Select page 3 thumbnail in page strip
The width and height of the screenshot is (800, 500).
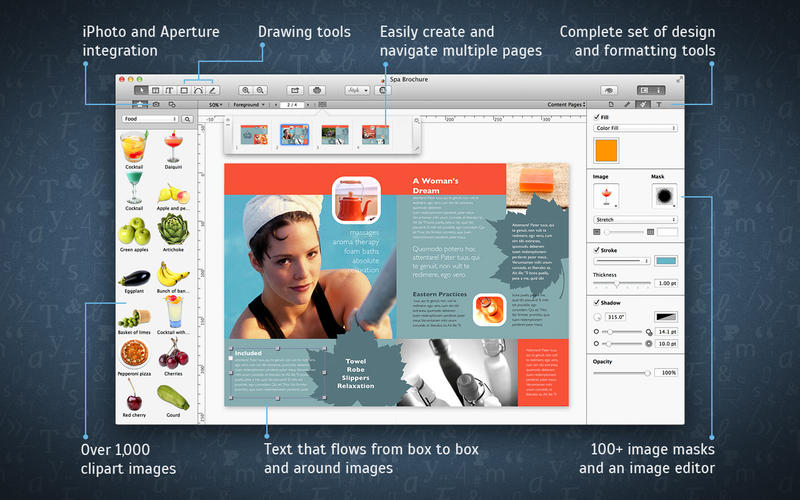335,135
